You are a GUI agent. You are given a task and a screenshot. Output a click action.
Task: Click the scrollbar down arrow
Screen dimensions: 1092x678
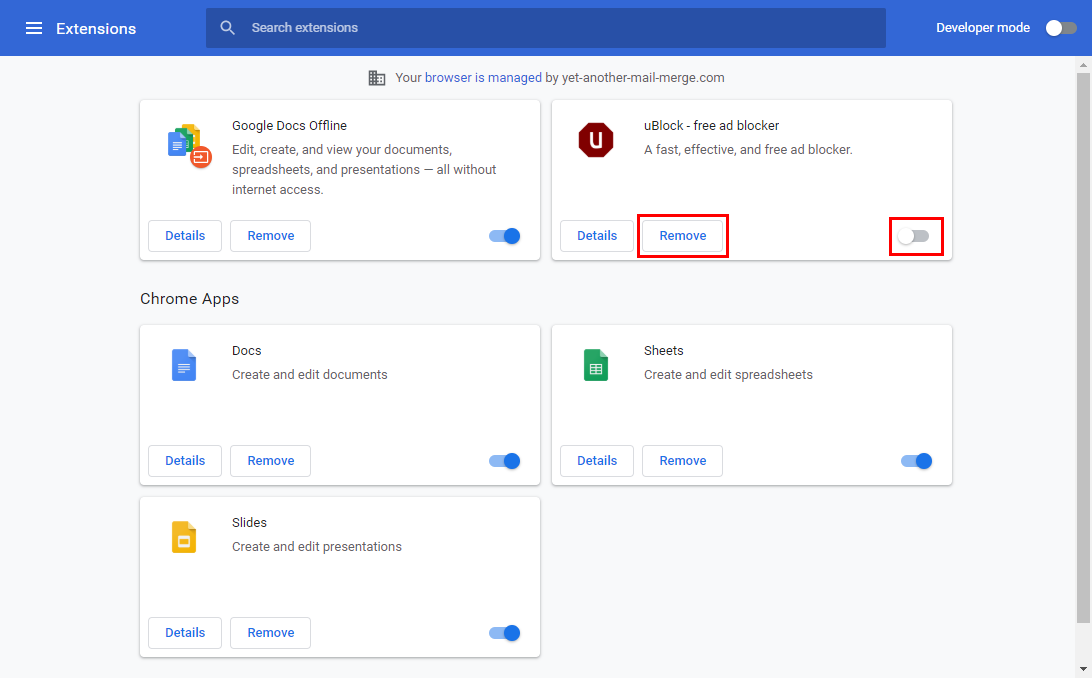pyautogui.click(x=1083, y=668)
